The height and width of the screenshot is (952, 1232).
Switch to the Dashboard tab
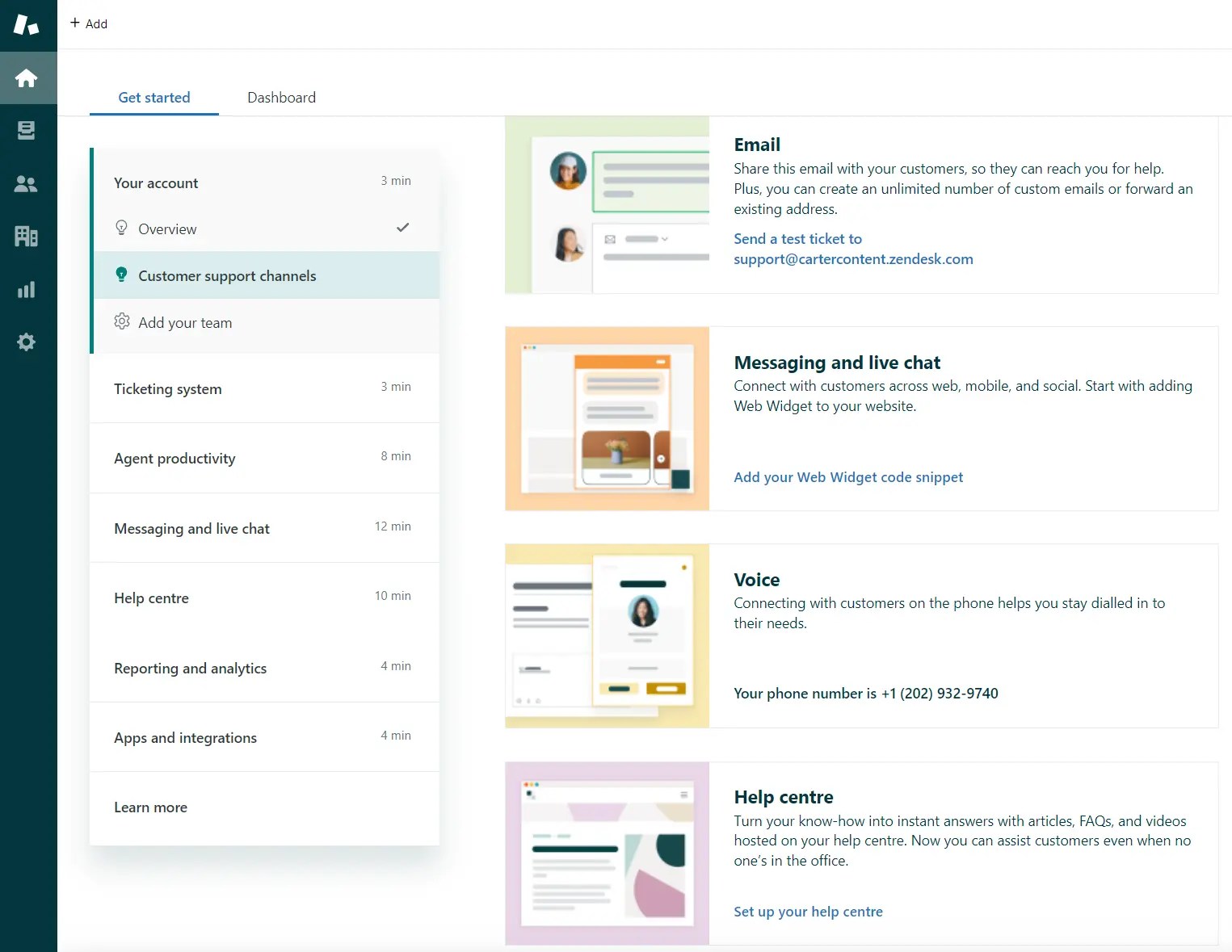click(x=281, y=97)
